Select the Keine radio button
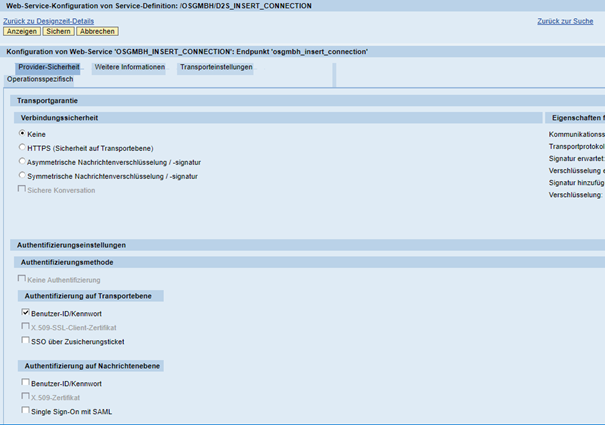The width and height of the screenshot is (605, 425). 23,133
